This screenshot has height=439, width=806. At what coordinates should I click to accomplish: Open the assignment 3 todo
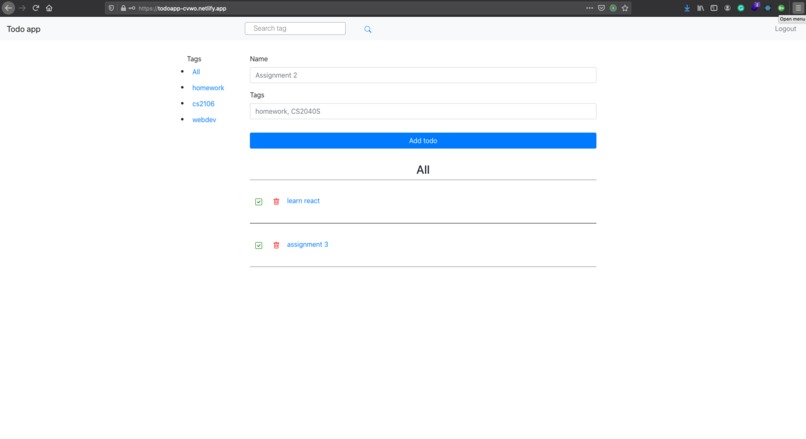click(x=307, y=245)
